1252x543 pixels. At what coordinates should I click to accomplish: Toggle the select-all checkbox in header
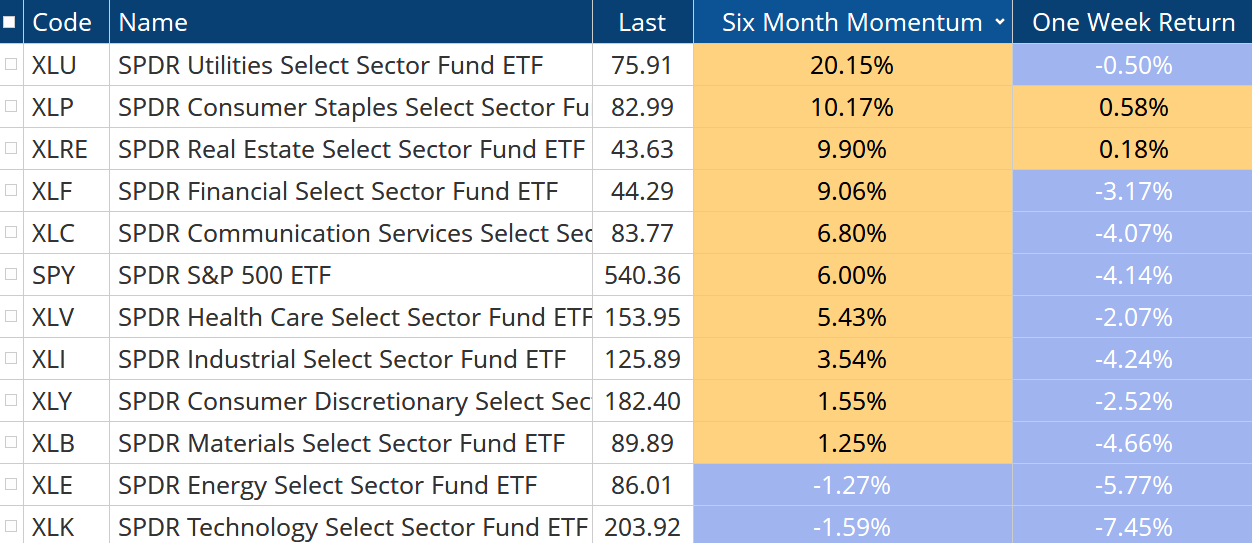click(x=10, y=23)
